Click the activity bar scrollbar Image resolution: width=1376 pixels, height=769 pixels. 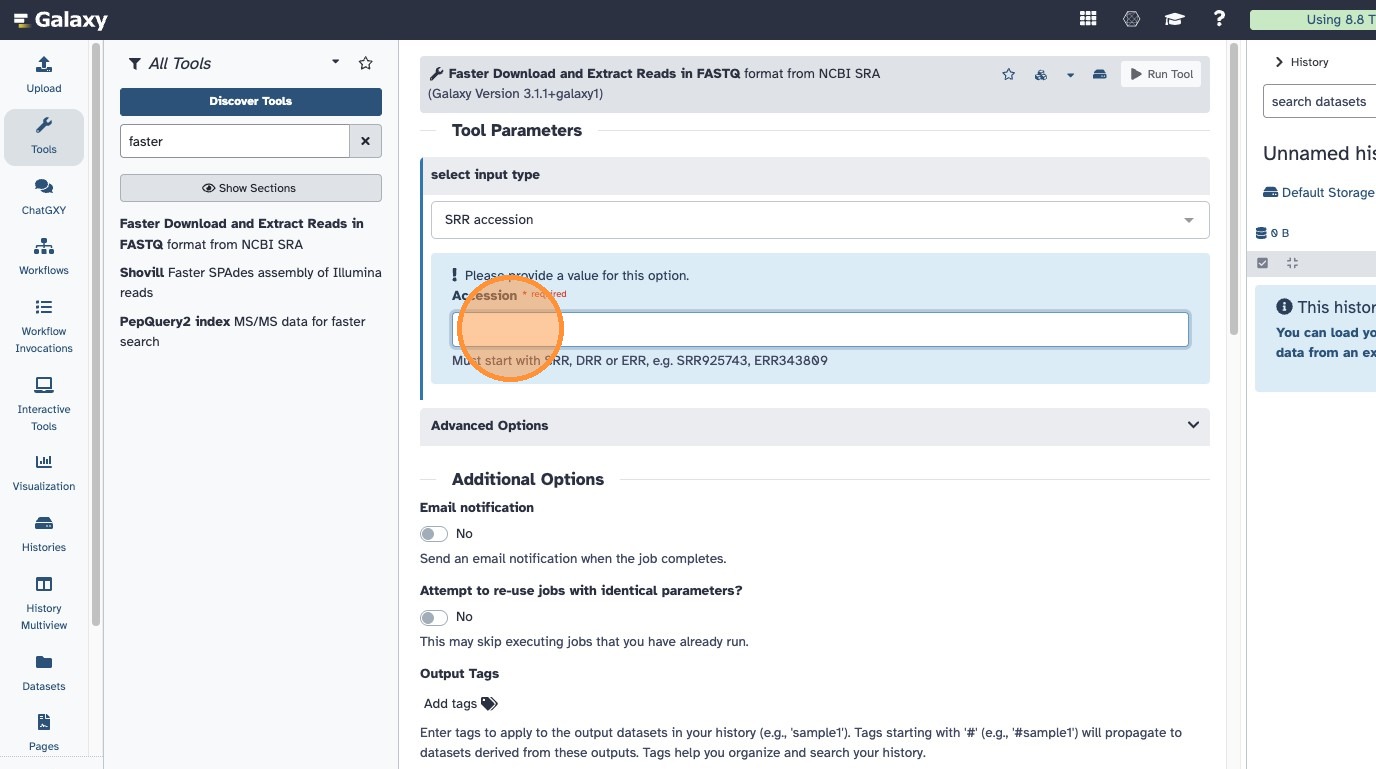pyautogui.click(x=96, y=334)
